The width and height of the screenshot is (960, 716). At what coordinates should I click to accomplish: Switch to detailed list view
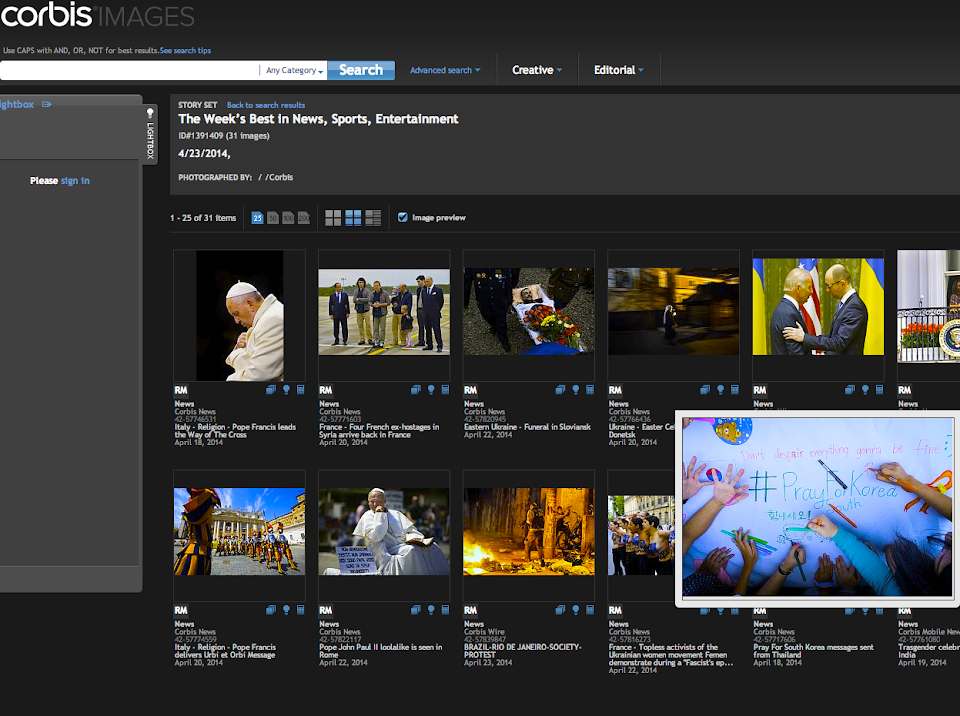373,217
